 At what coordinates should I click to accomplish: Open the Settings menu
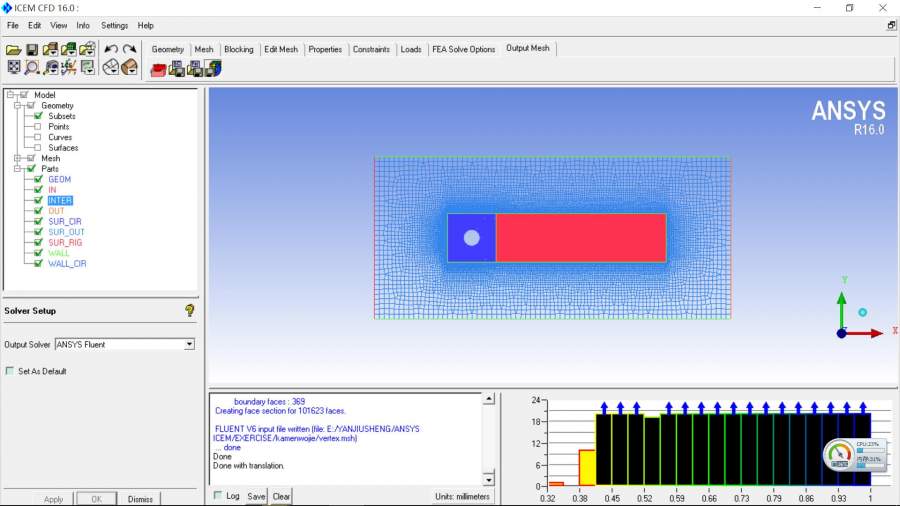(x=114, y=26)
